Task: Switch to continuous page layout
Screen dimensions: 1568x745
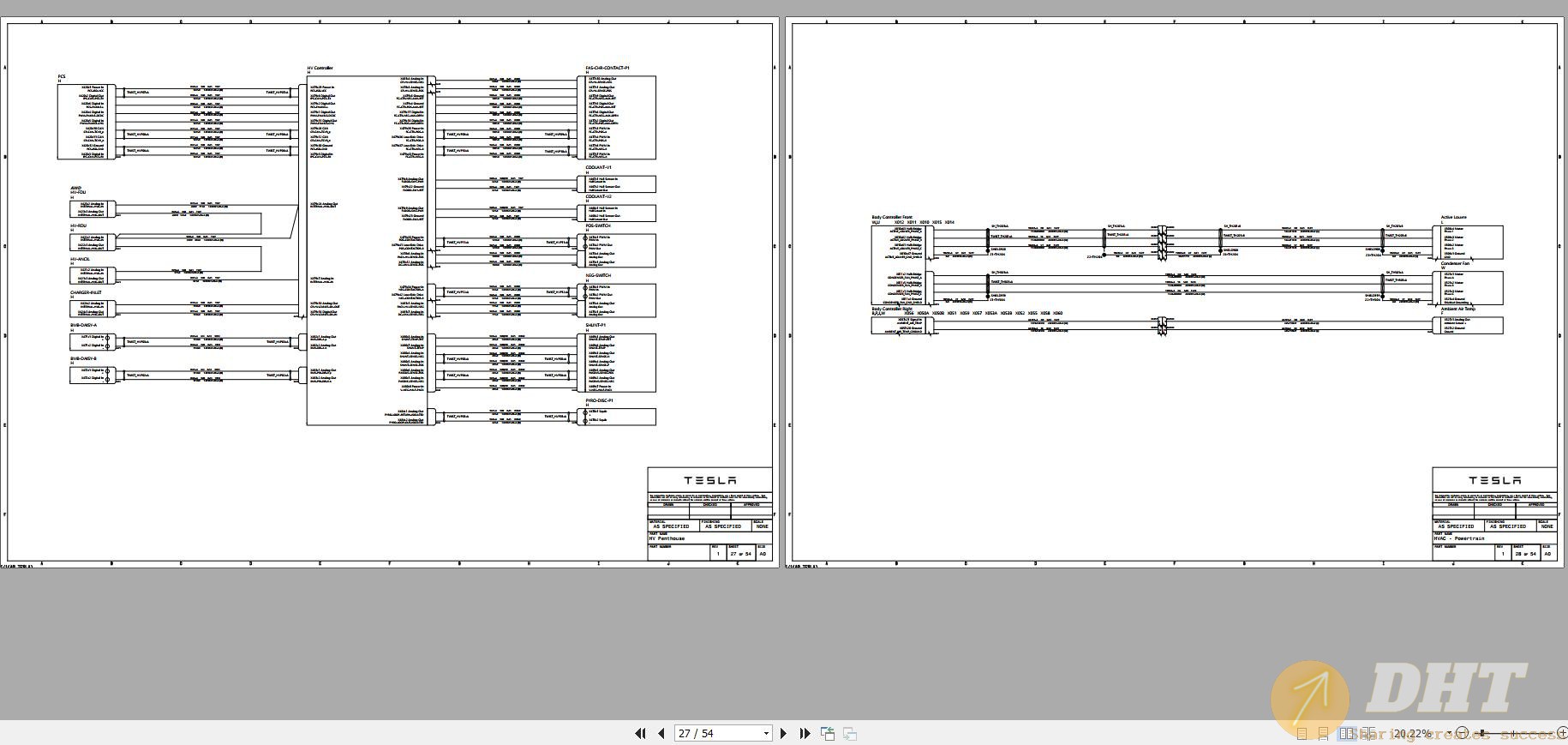Action: (1324, 734)
